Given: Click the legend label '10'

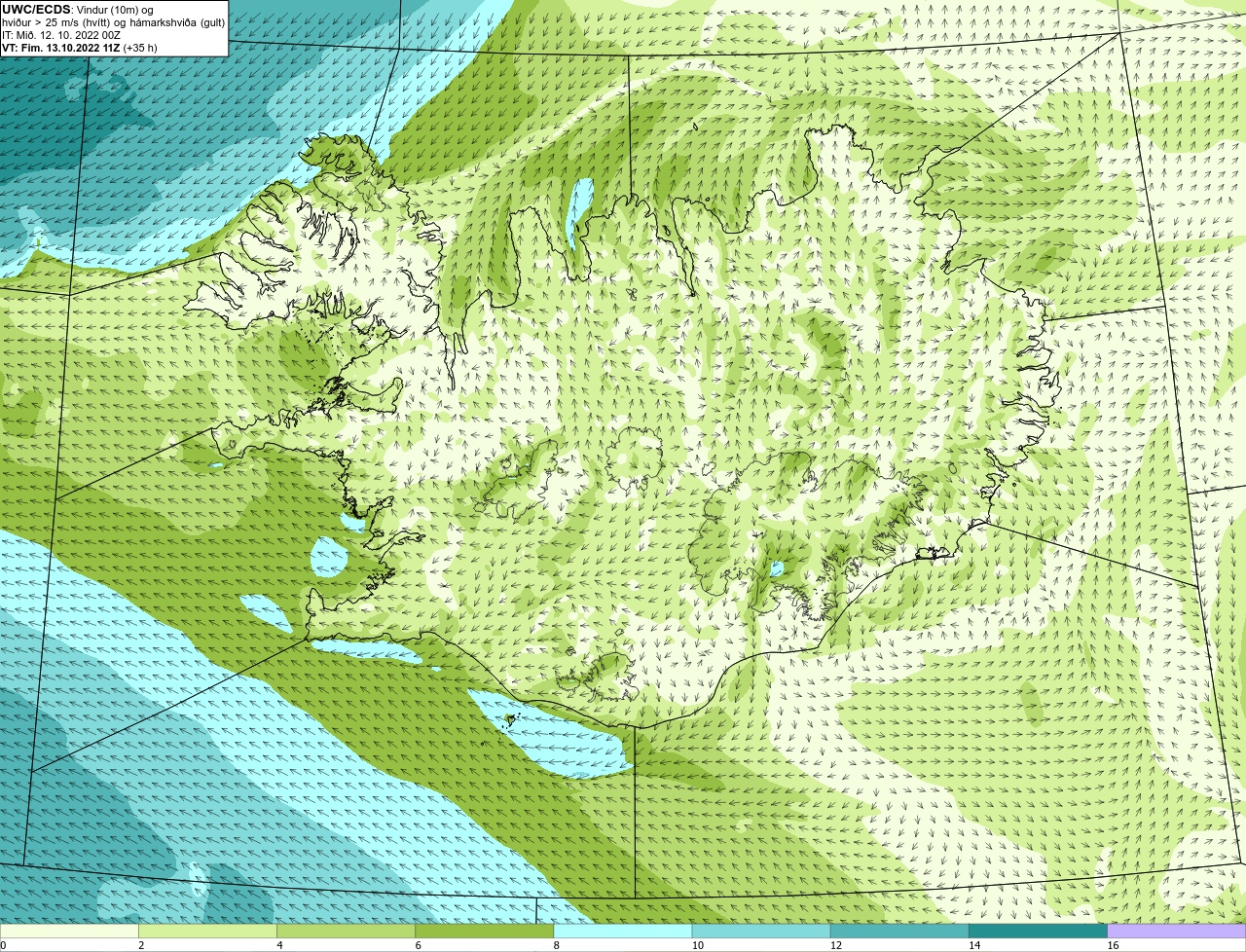Looking at the screenshot, I should pyautogui.click(x=698, y=945).
